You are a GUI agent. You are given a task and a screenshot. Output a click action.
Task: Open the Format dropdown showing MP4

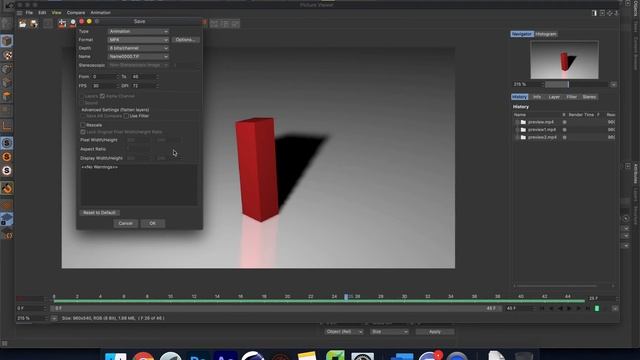138,40
